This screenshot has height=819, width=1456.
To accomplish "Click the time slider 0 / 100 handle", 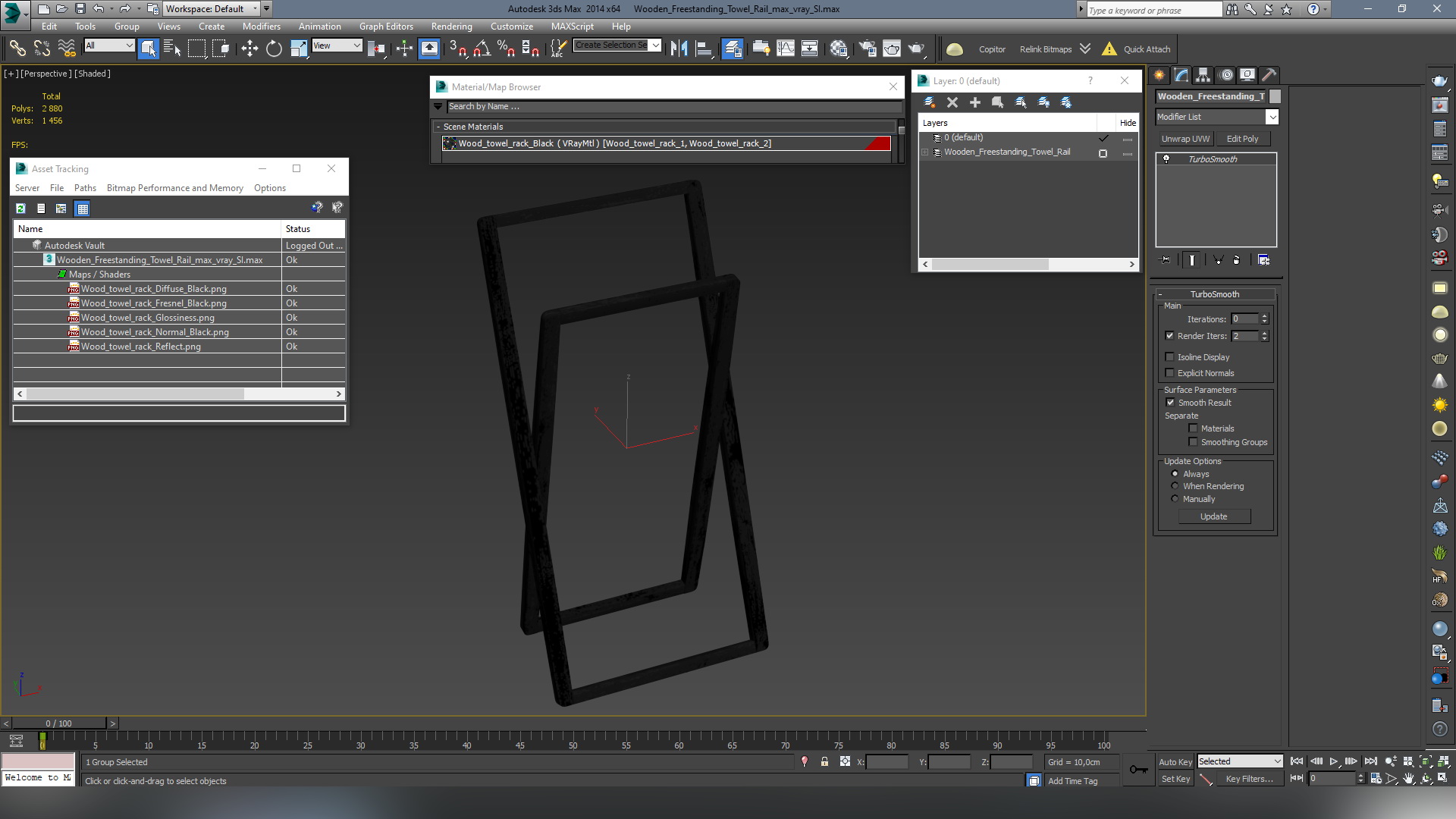I will coord(58,723).
